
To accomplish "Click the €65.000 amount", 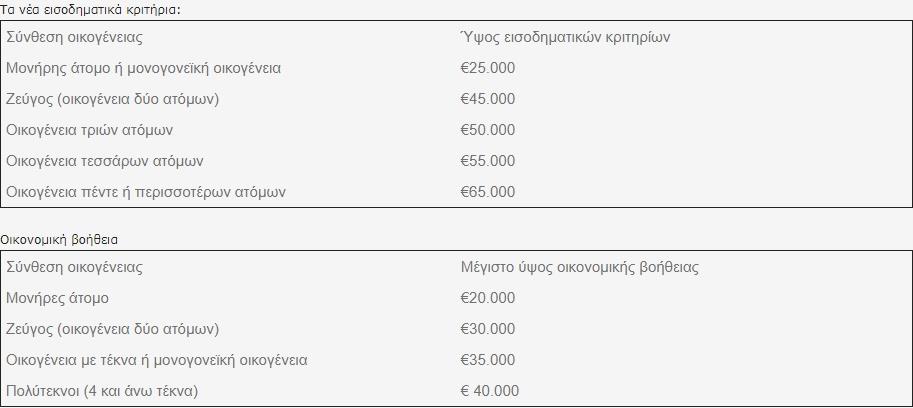I will [488, 192].
